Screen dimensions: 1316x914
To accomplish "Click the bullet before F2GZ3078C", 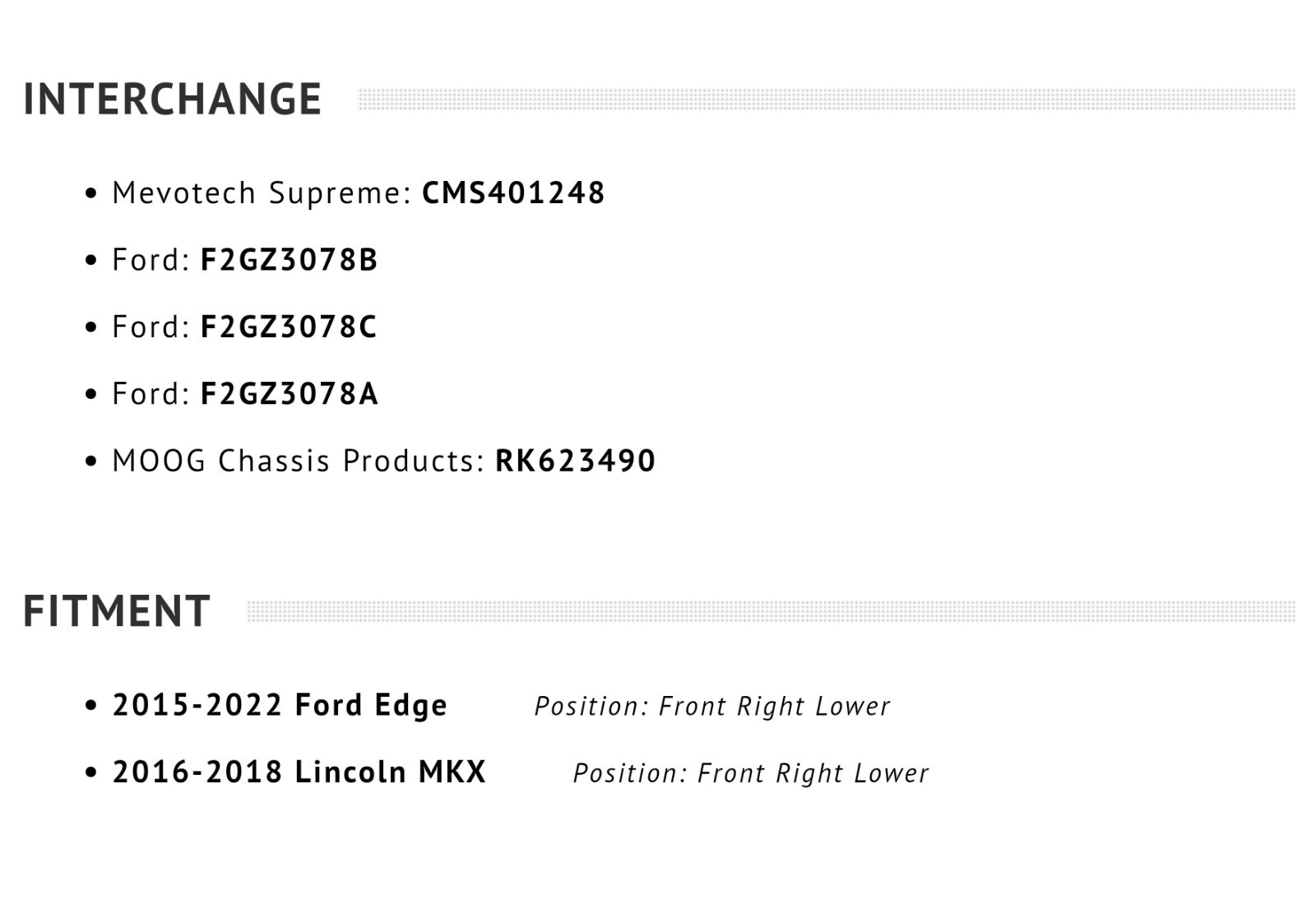I will point(91,328).
